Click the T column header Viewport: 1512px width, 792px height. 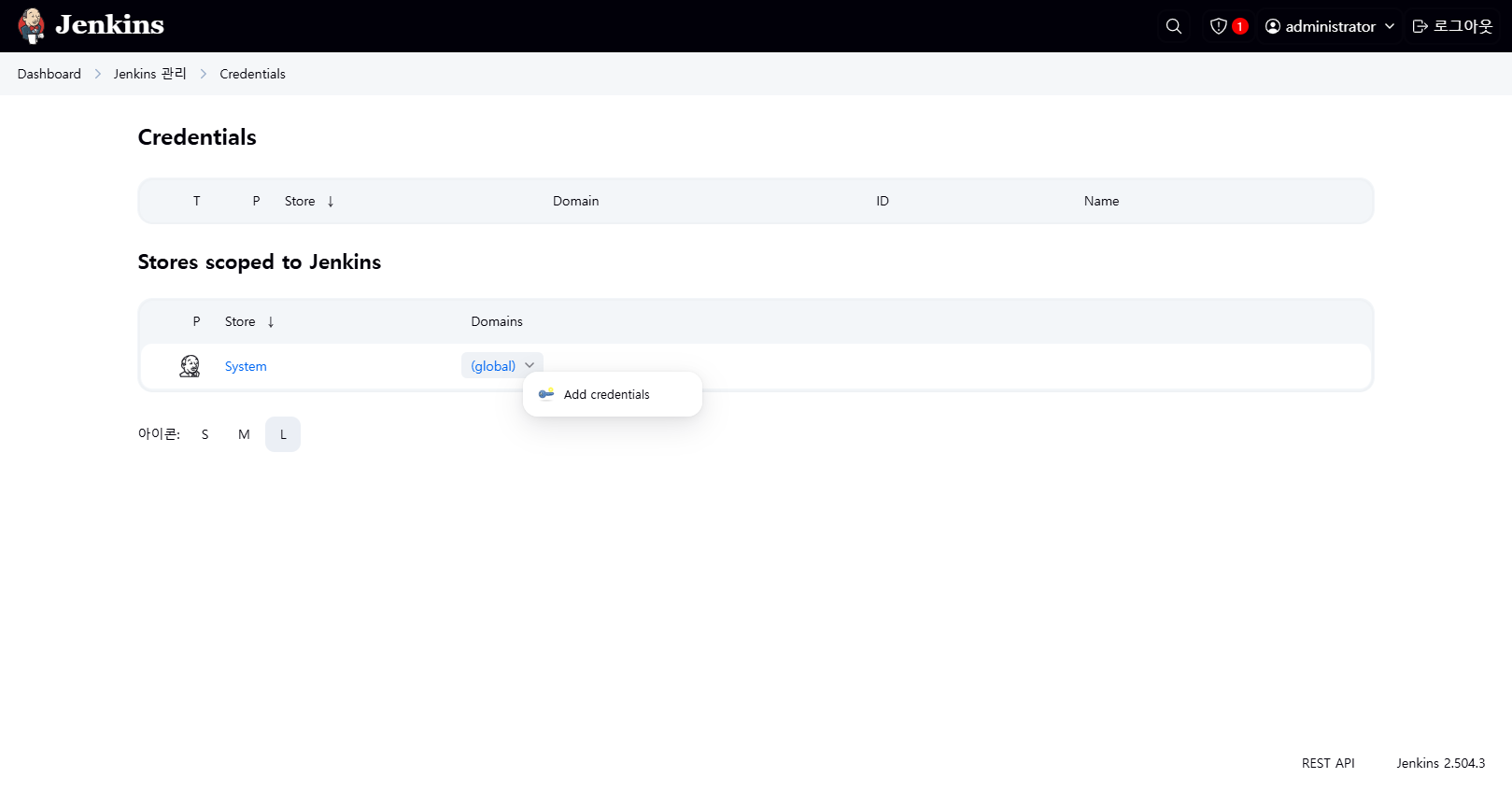pos(197,201)
